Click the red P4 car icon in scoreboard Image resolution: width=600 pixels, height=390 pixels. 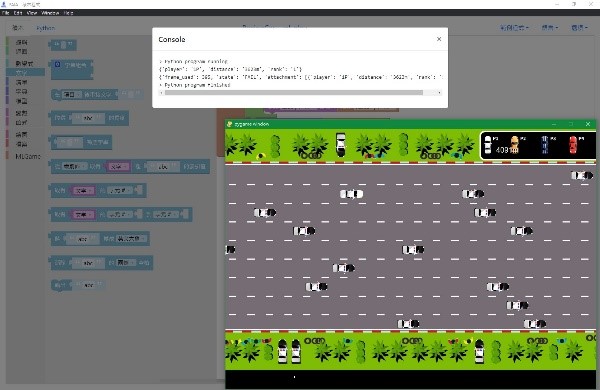click(573, 145)
